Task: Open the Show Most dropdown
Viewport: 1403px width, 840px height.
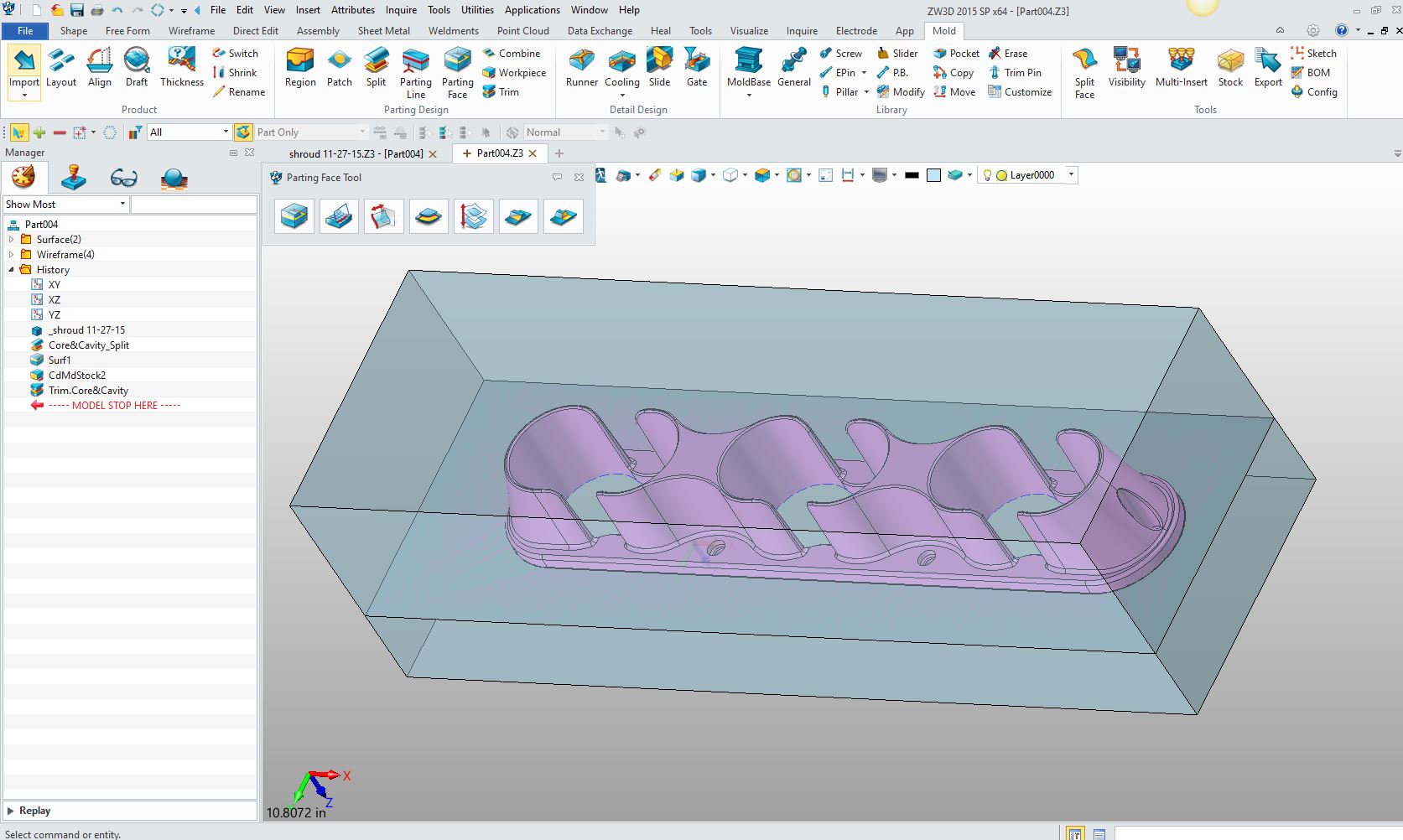Action: click(122, 205)
